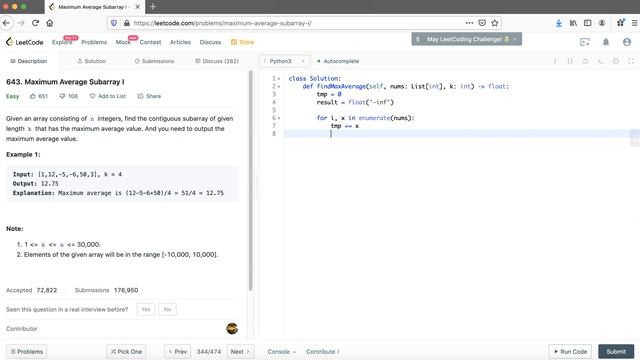The image size is (640, 360).
Task: Submit the solution
Action: pyautogui.click(x=616, y=351)
